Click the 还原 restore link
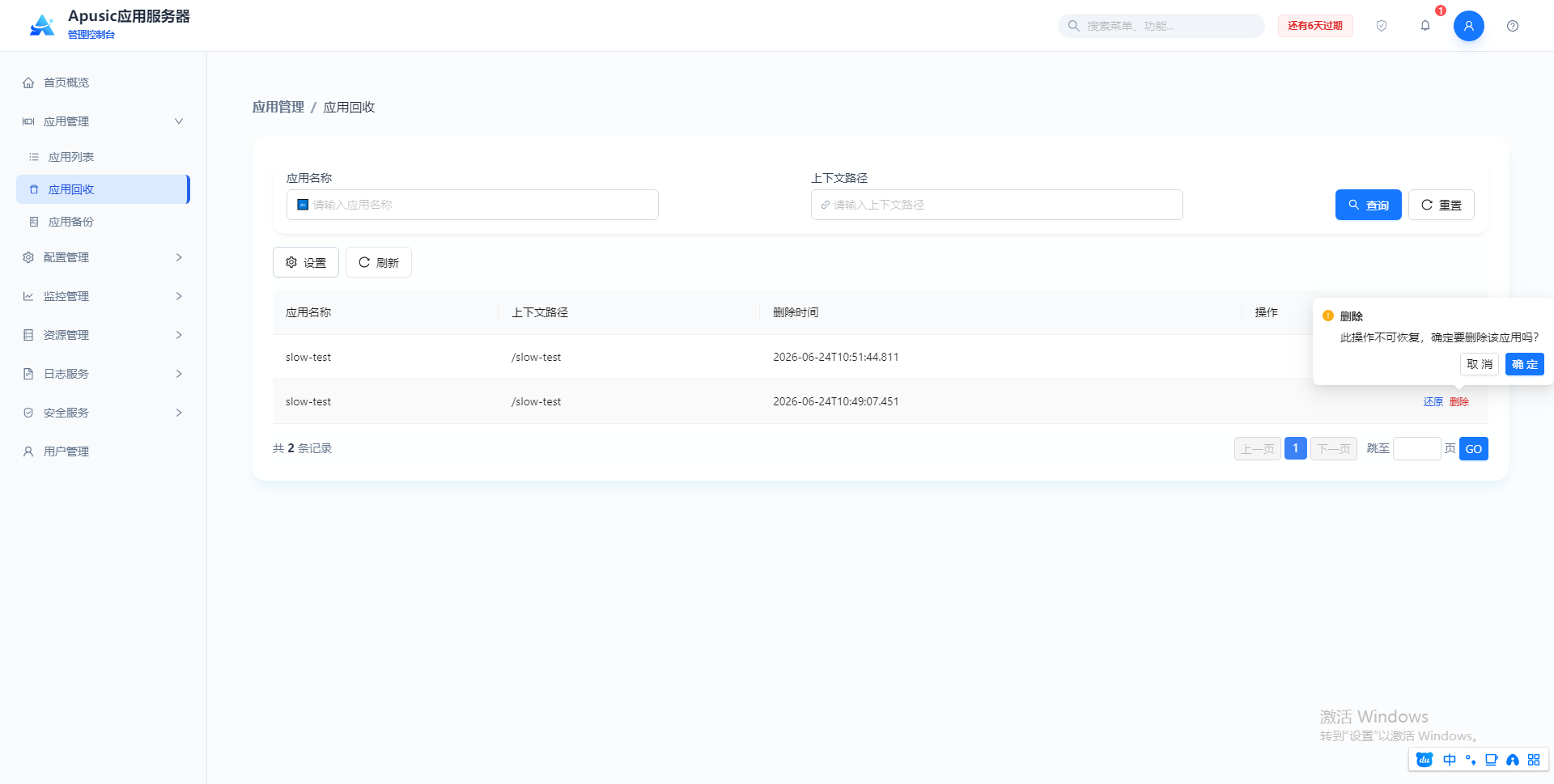1554x784 pixels. pos(1433,401)
